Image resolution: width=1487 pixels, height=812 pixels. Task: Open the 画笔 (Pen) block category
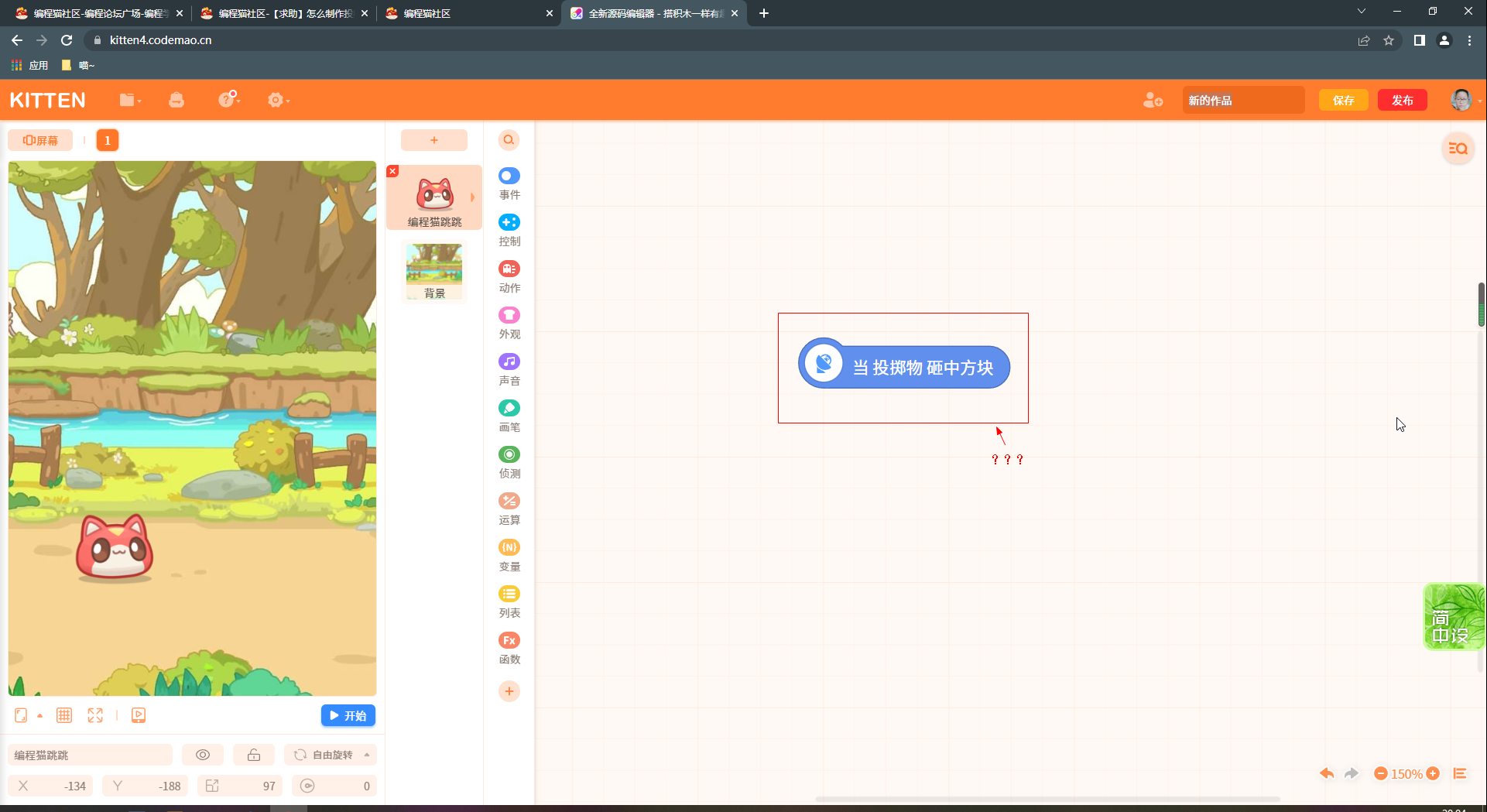(x=509, y=416)
